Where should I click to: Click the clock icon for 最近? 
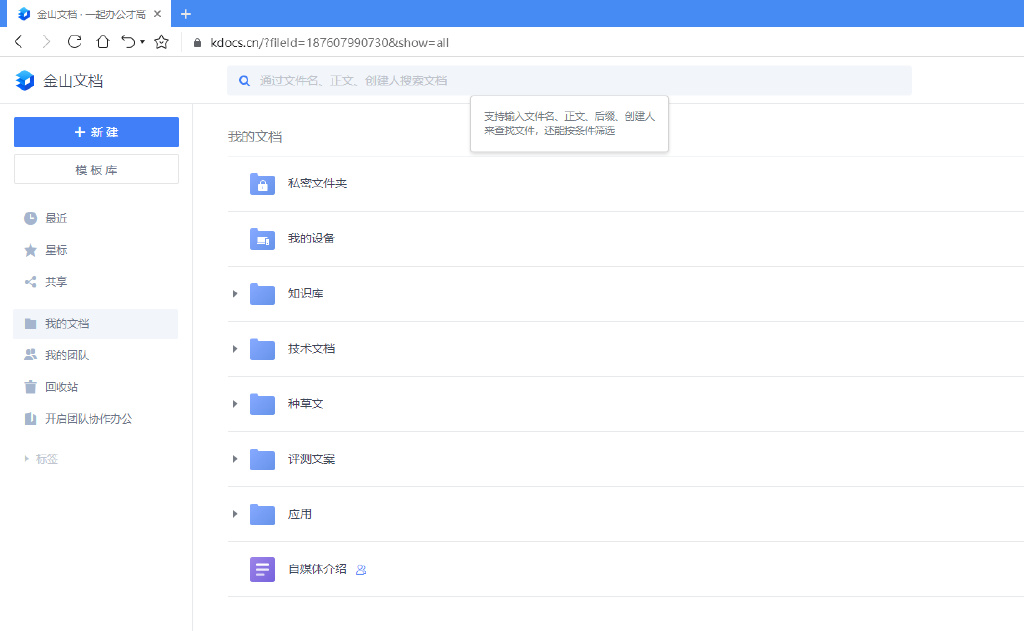pos(30,218)
